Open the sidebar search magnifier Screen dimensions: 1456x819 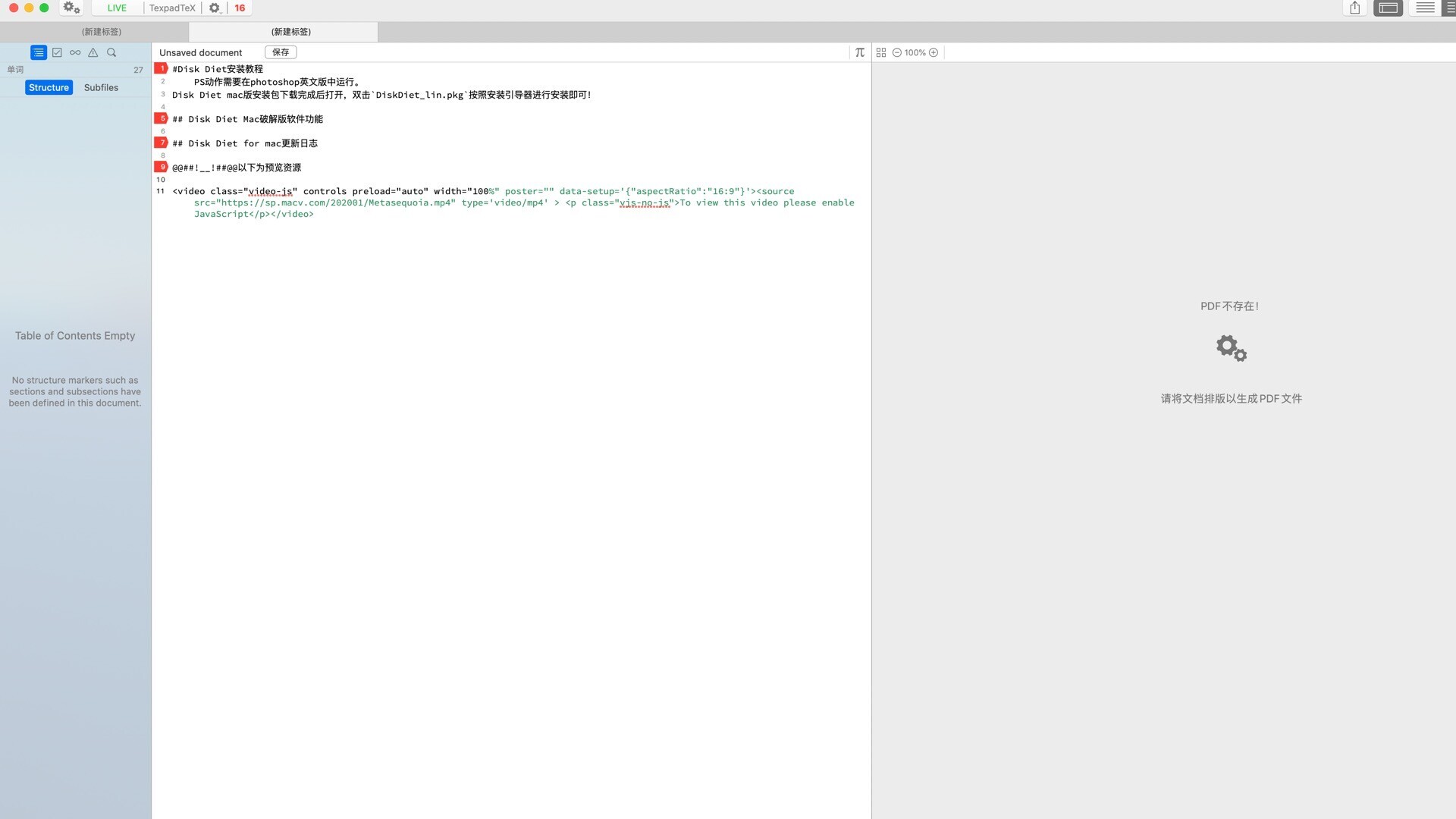(111, 52)
